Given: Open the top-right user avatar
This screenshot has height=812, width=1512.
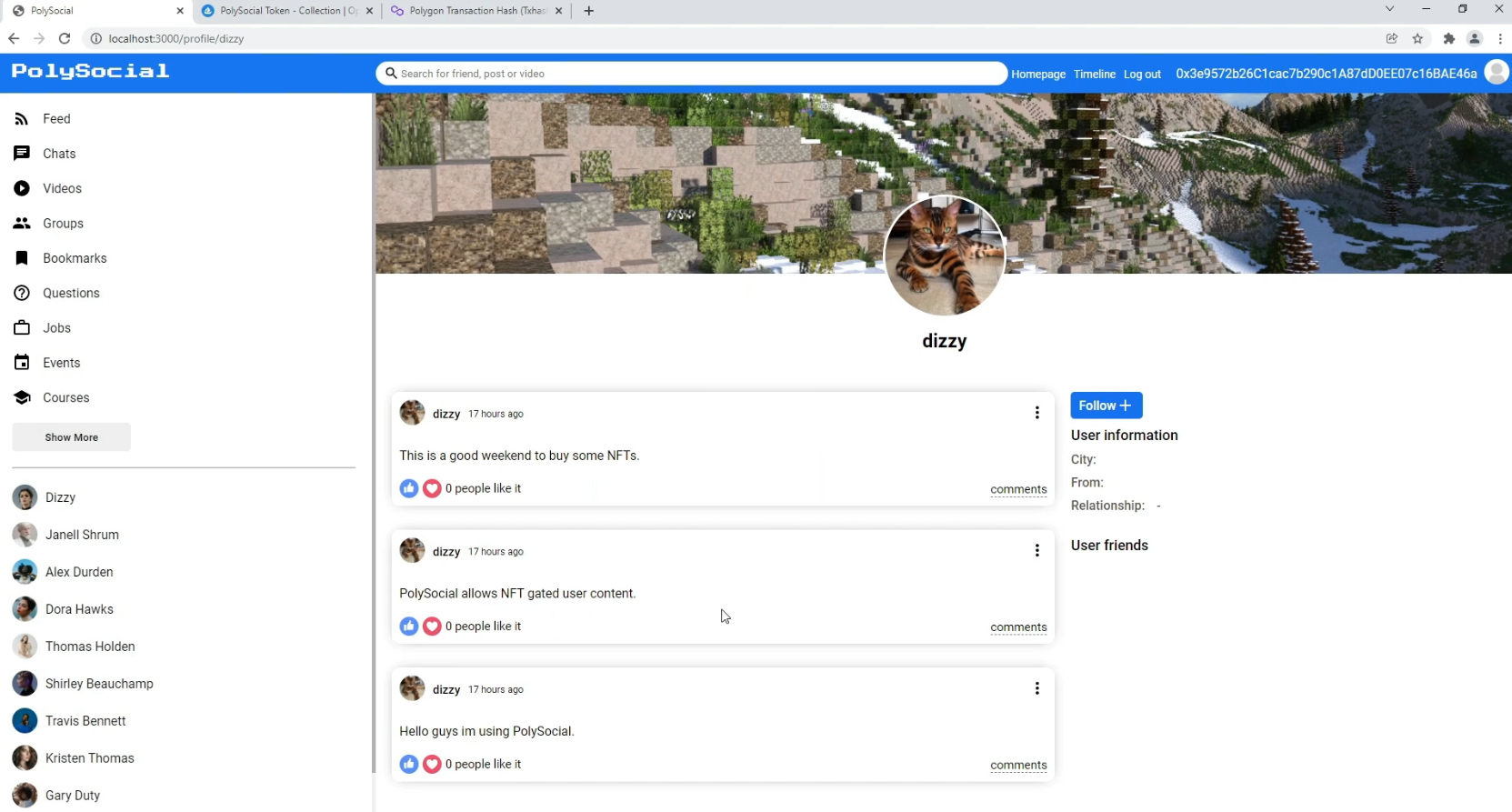Looking at the screenshot, I should [x=1496, y=72].
